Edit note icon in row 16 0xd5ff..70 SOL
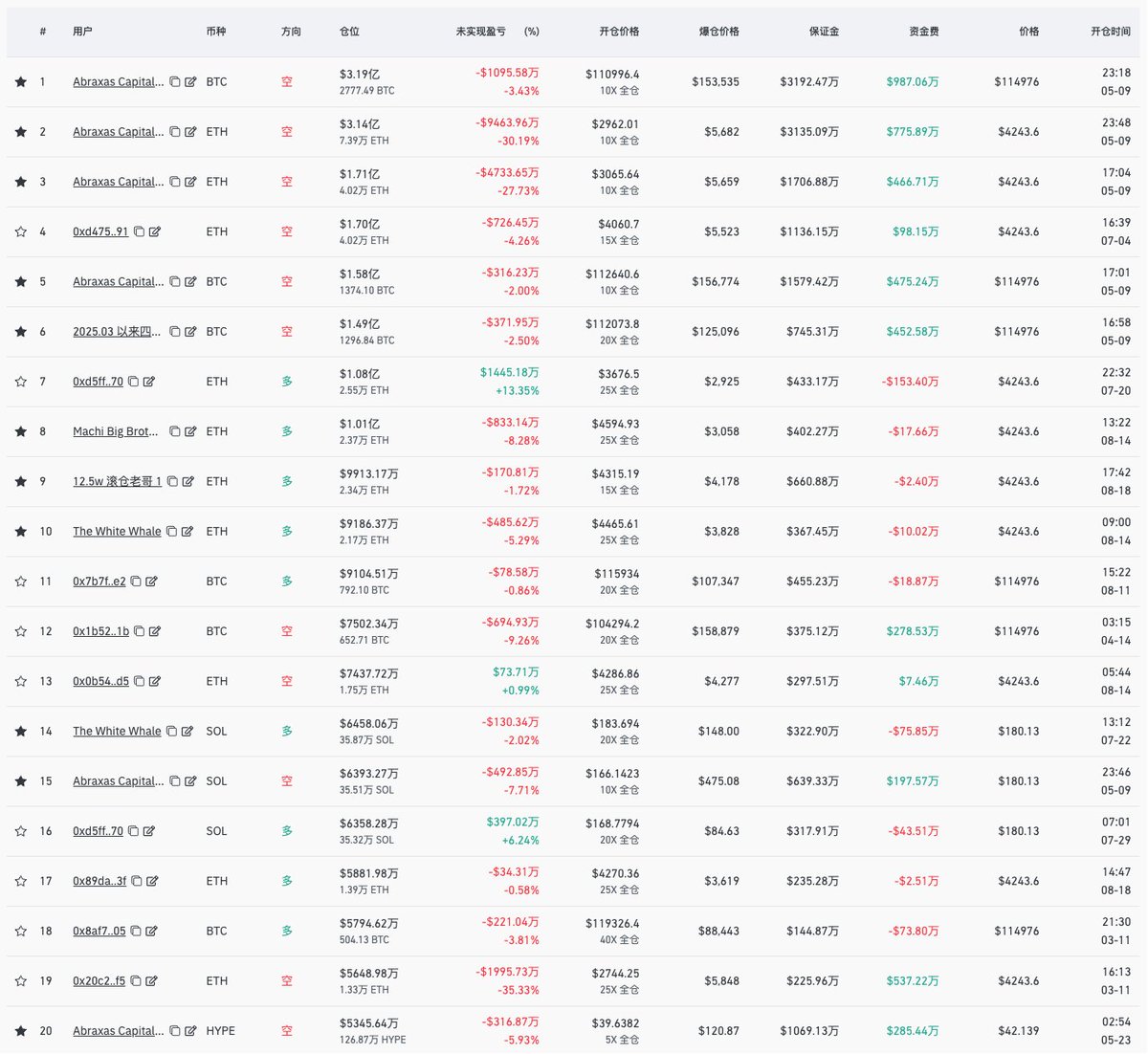The width and height of the screenshot is (1148, 1054). coord(148,831)
